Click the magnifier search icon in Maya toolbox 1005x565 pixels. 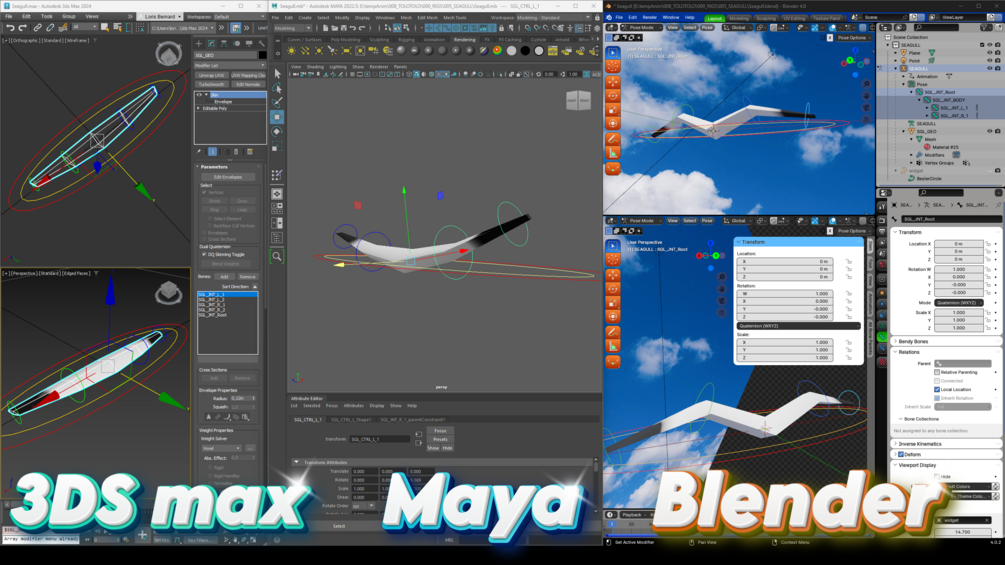(x=277, y=256)
